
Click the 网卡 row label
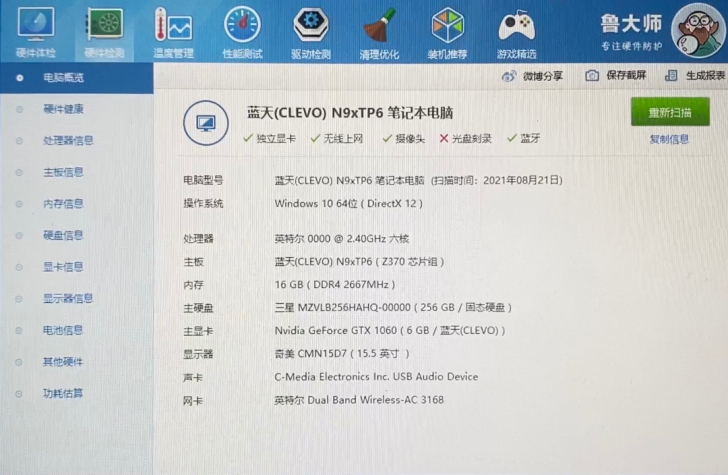(193, 400)
